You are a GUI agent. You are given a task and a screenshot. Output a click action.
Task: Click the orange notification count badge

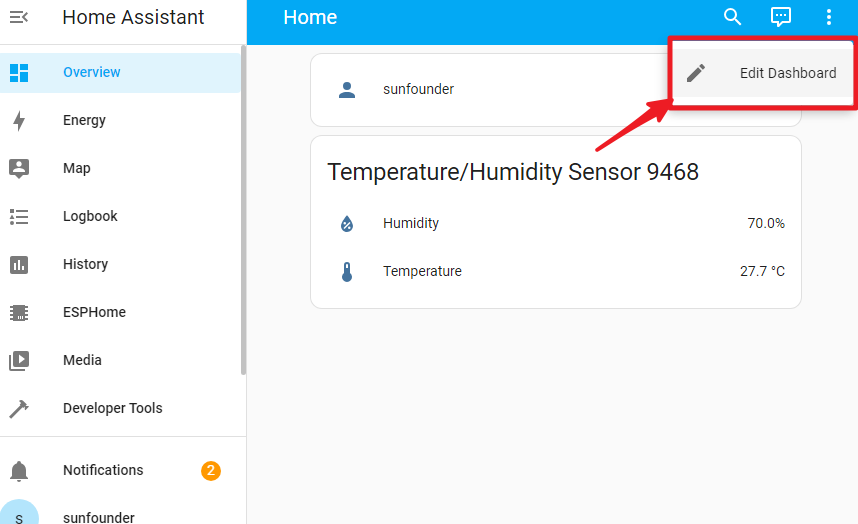(211, 470)
